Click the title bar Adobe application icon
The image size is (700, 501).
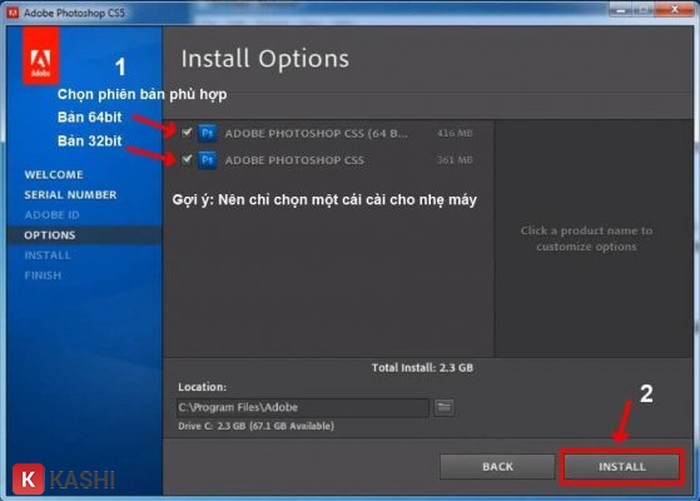[x=12, y=13]
